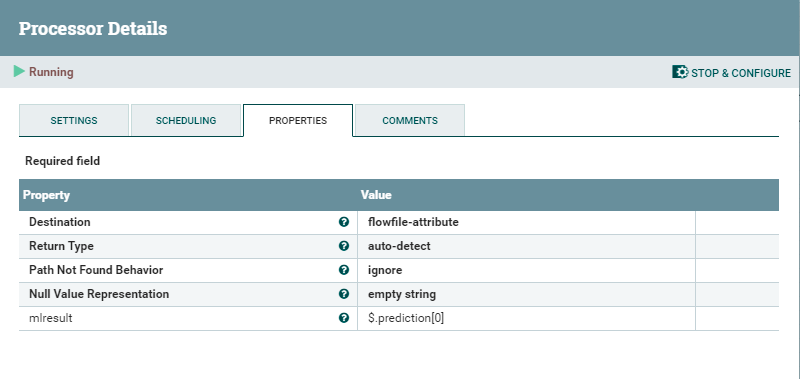Click the STOP & CONFIGURE button
800x379 pixels.
pyautogui.click(x=732, y=73)
